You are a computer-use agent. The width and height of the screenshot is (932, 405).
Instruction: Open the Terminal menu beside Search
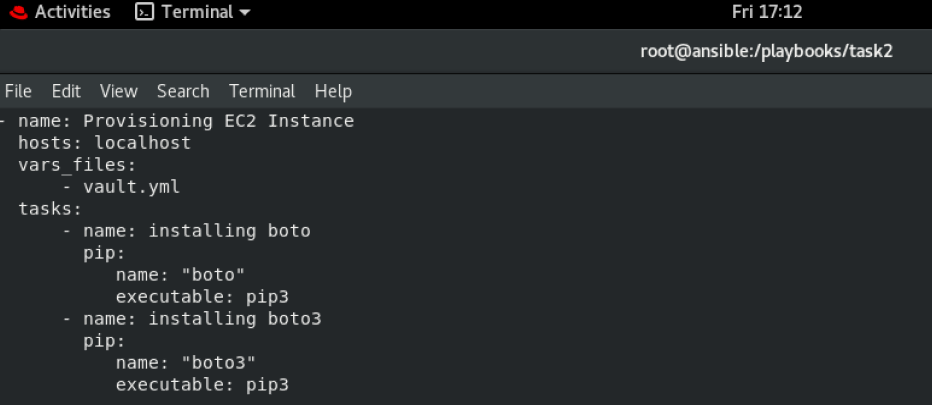click(262, 91)
